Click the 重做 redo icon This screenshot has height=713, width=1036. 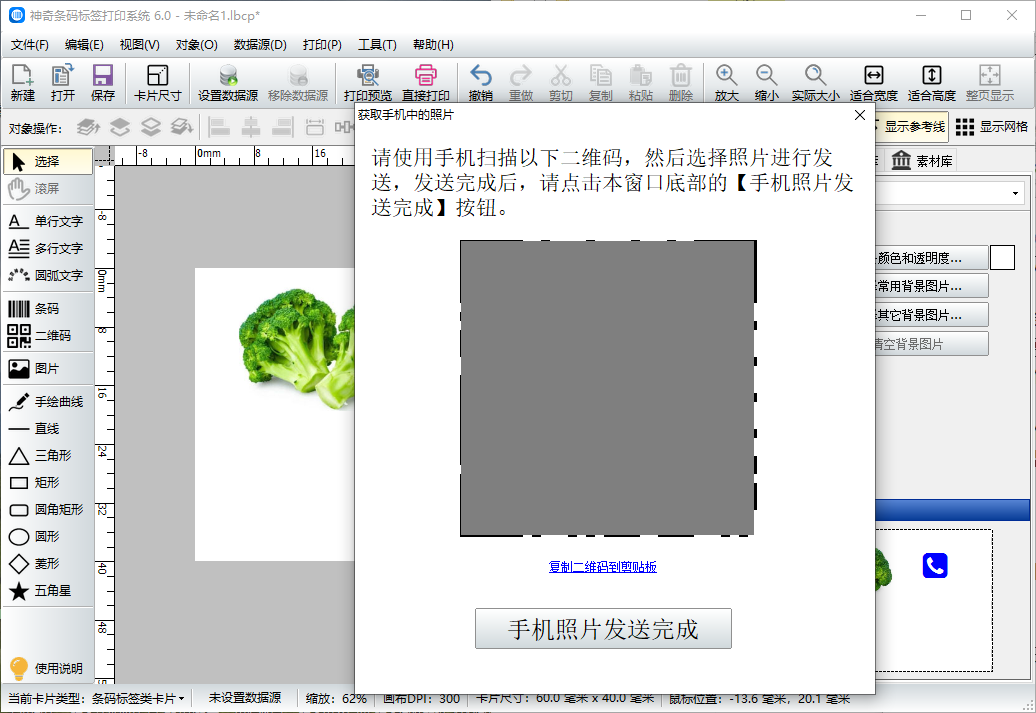(x=521, y=83)
